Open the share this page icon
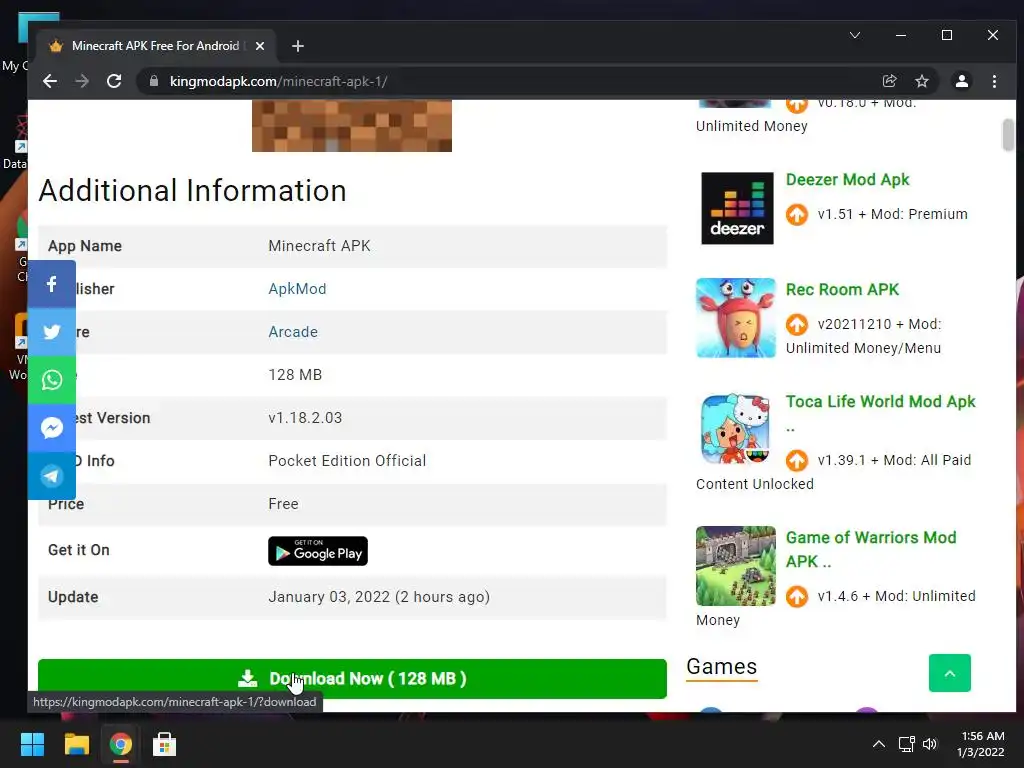1024x768 pixels. pyautogui.click(x=889, y=81)
